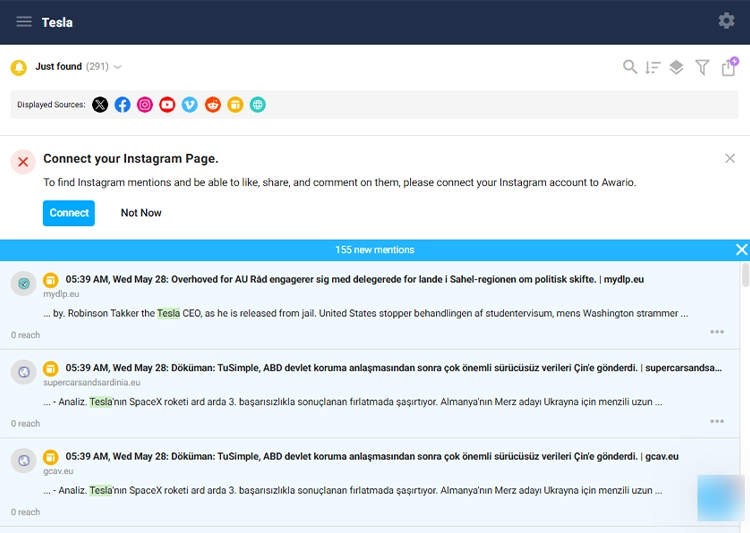Open settings via the gear icon
750x533 pixels.
(726, 21)
